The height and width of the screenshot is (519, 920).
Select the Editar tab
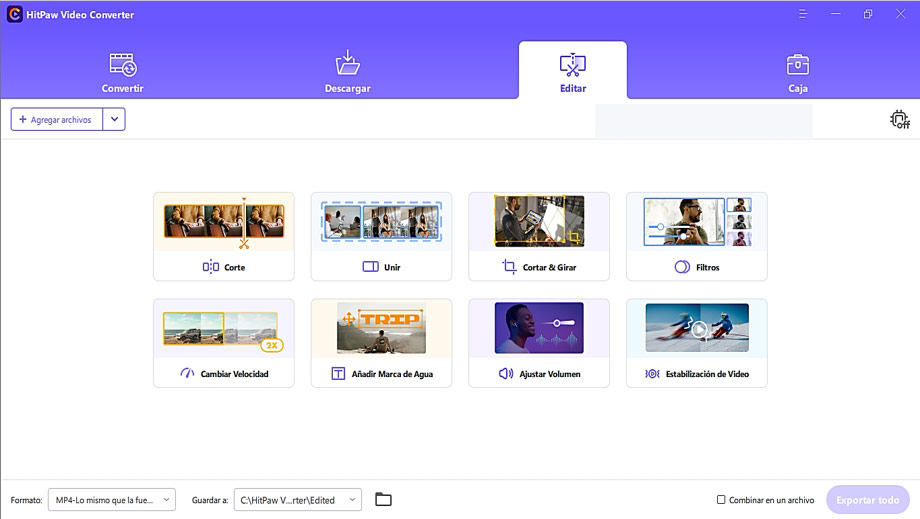pos(573,70)
